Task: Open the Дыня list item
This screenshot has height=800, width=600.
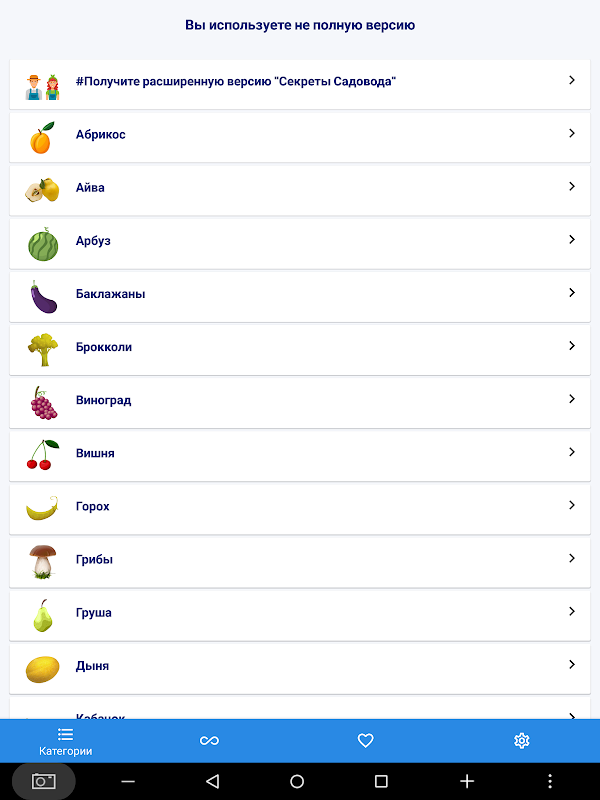Action: (x=300, y=668)
